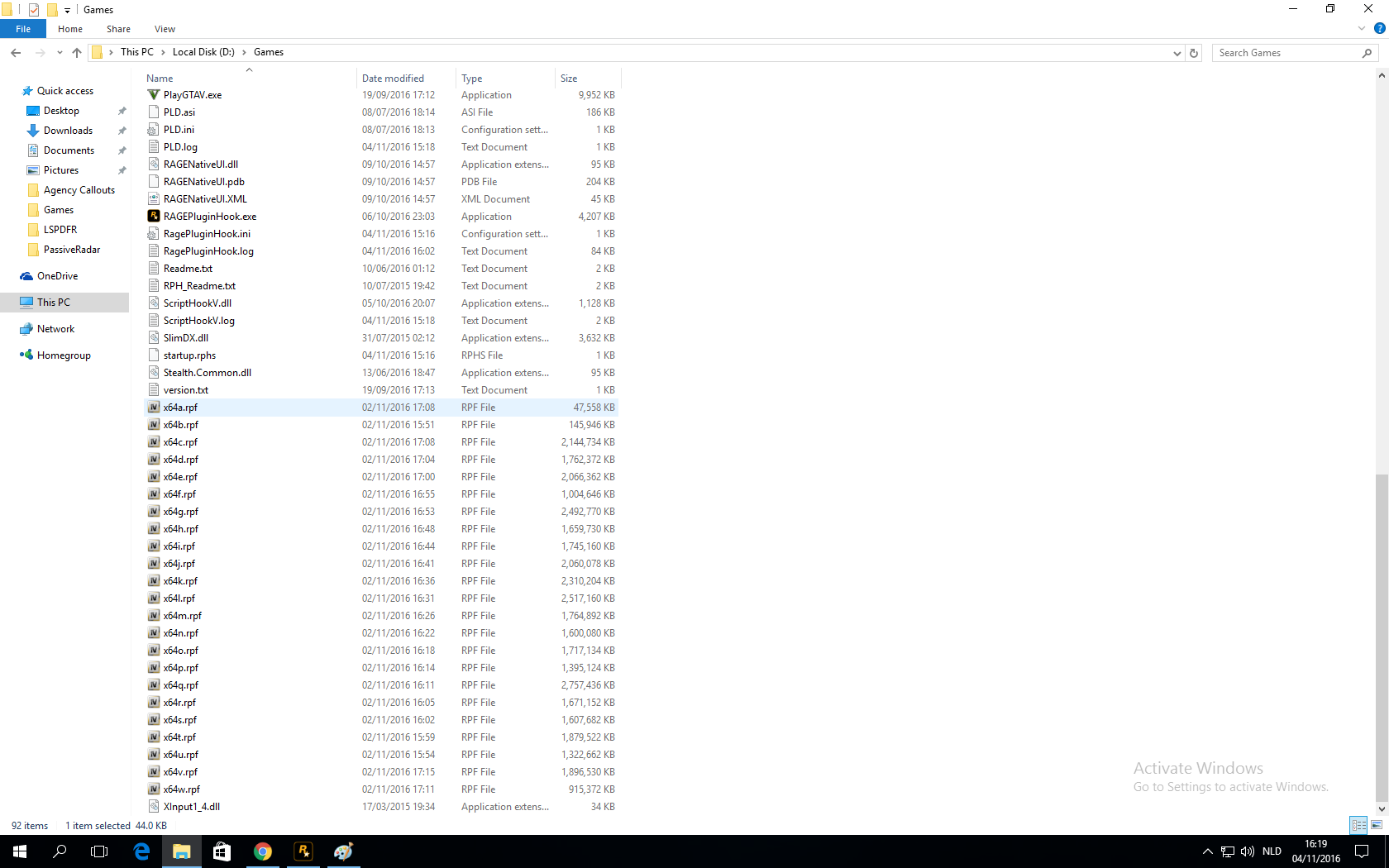Go up one folder level
1389x868 pixels.
[77, 53]
